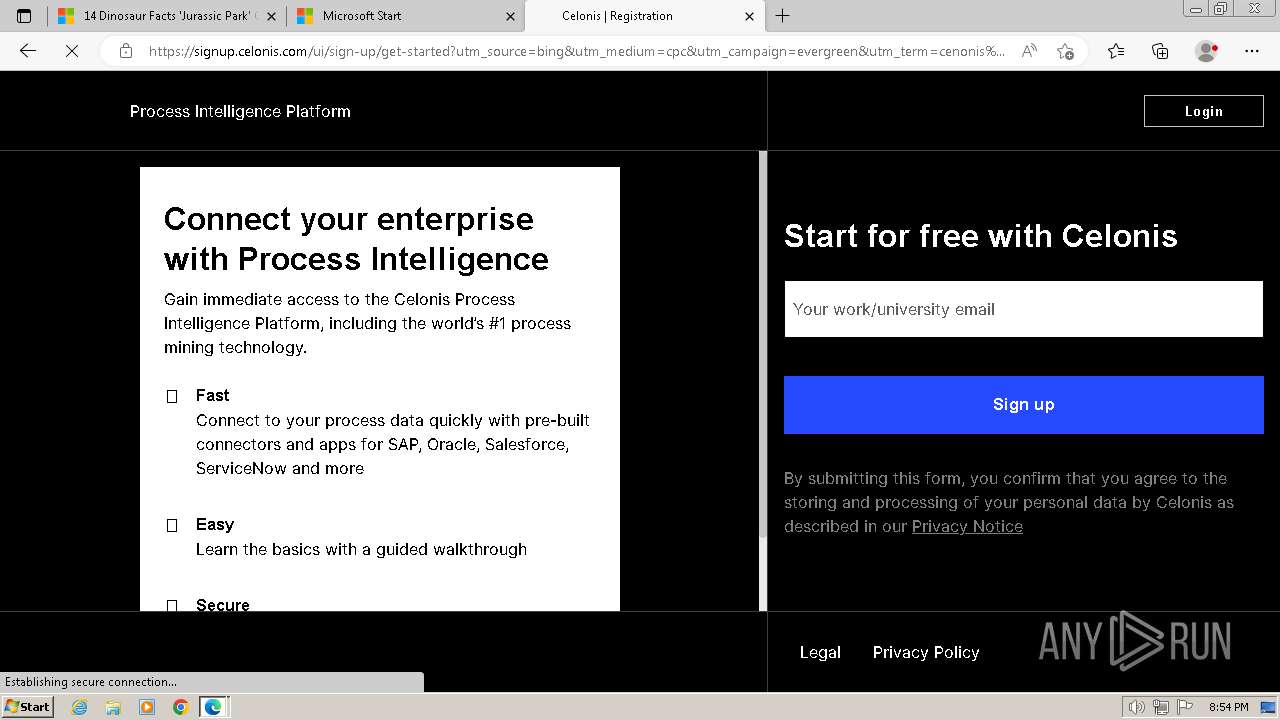The width and height of the screenshot is (1280, 720).
Task: Click the bullet icon beside Easy
Action: click(x=172, y=526)
